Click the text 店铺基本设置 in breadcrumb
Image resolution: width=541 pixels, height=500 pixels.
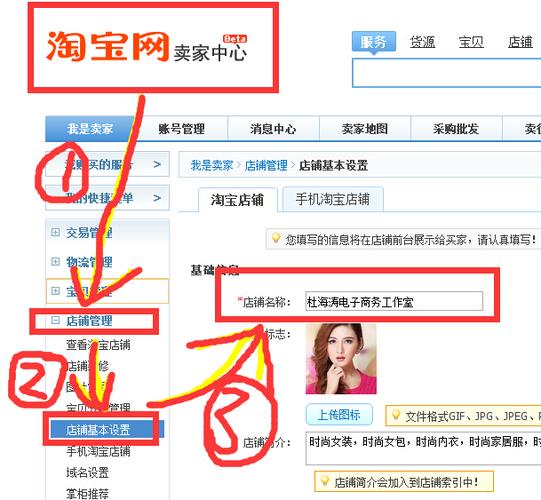pyautogui.click(x=333, y=165)
